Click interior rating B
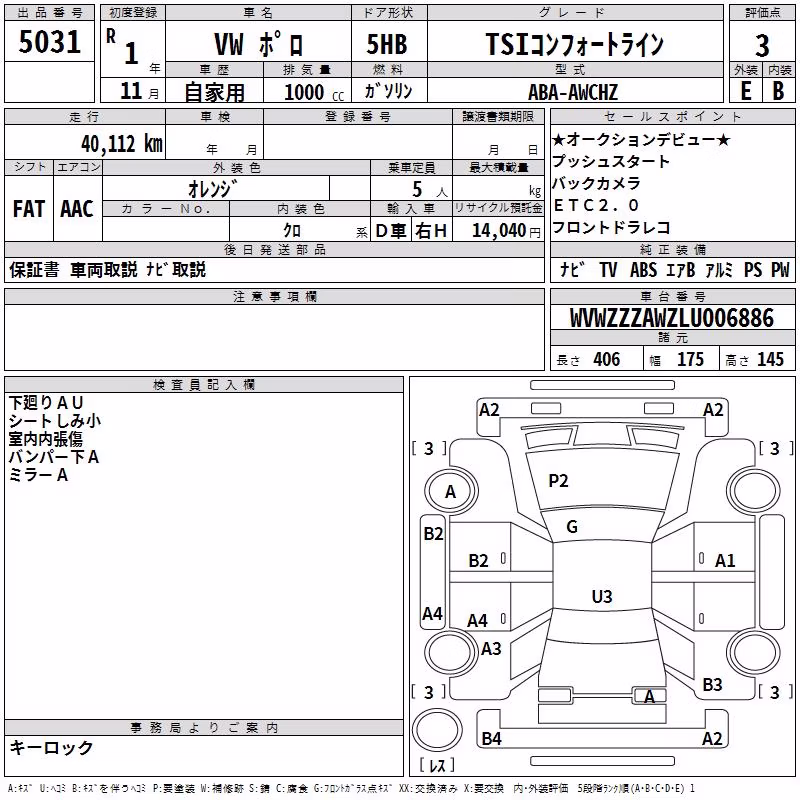 tap(778, 91)
